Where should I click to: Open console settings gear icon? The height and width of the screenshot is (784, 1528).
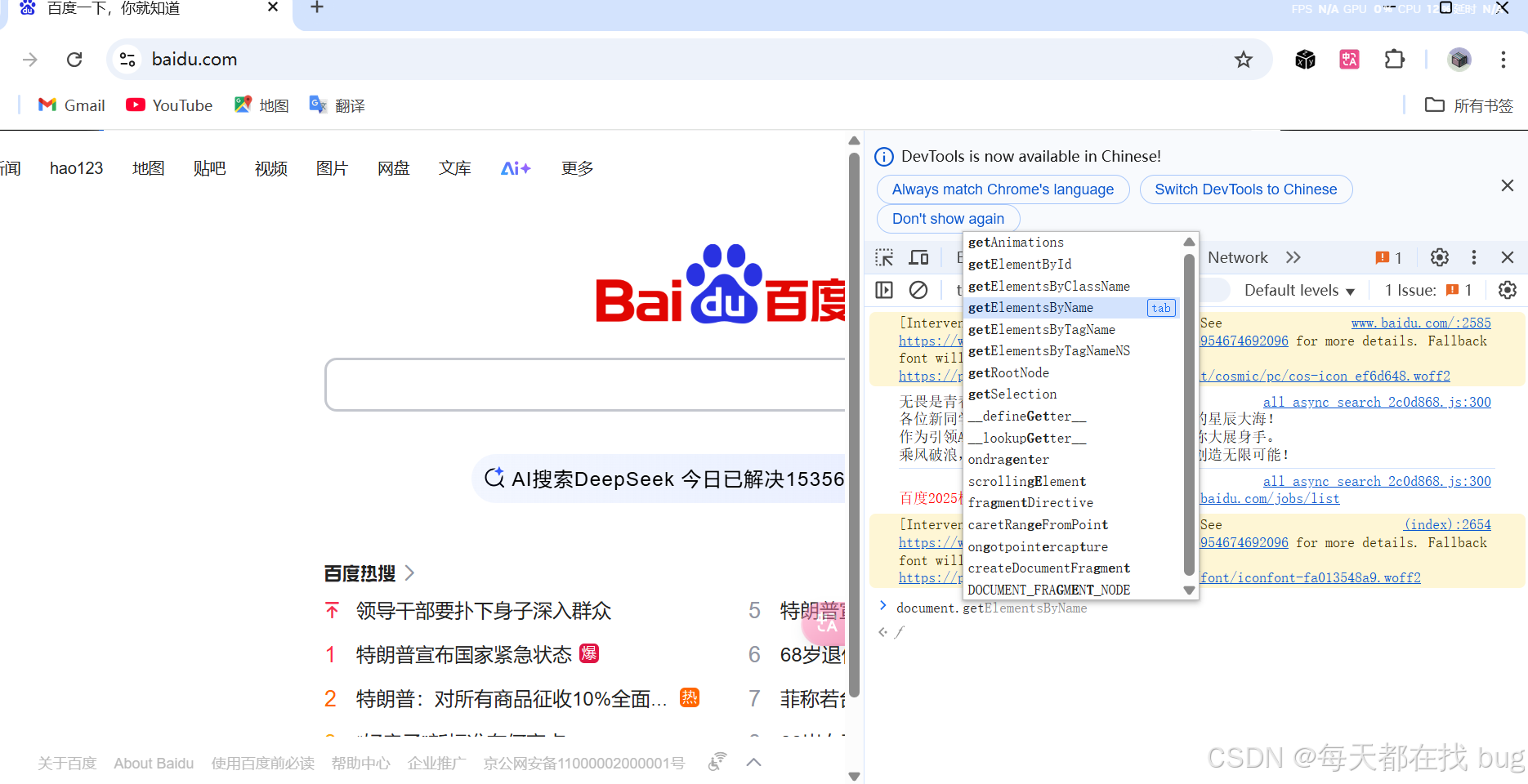click(1508, 290)
